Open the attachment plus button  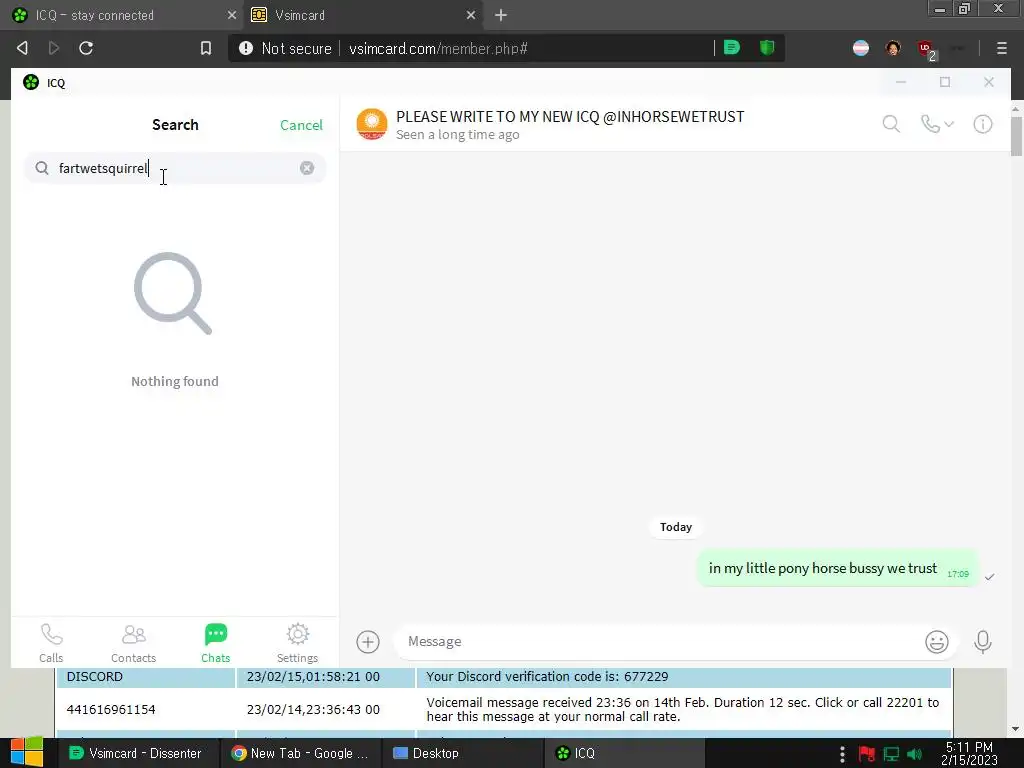click(x=368, y=641)
